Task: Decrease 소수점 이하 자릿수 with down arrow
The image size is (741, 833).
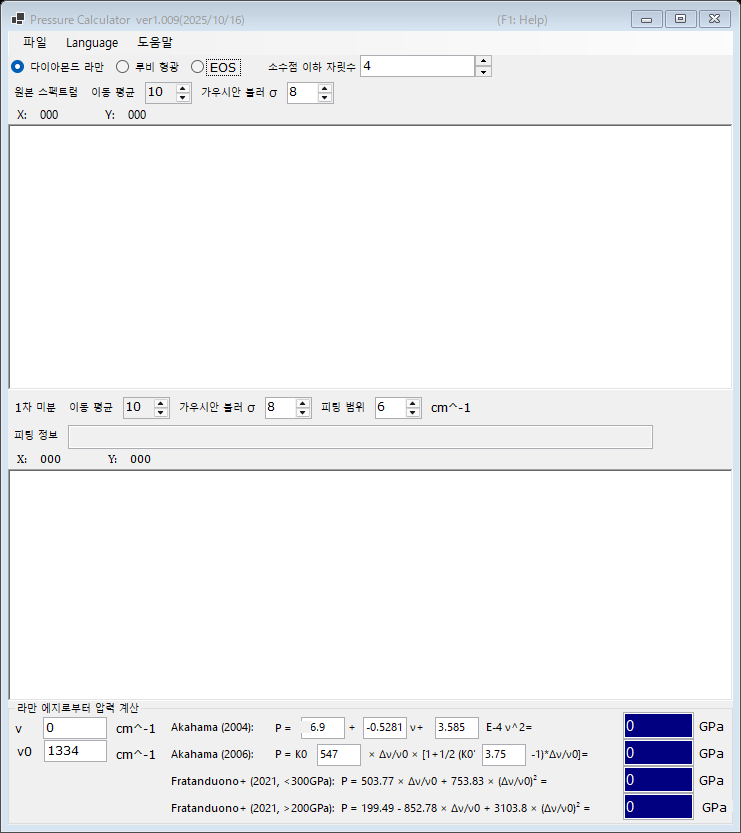Action: (483, 71)
